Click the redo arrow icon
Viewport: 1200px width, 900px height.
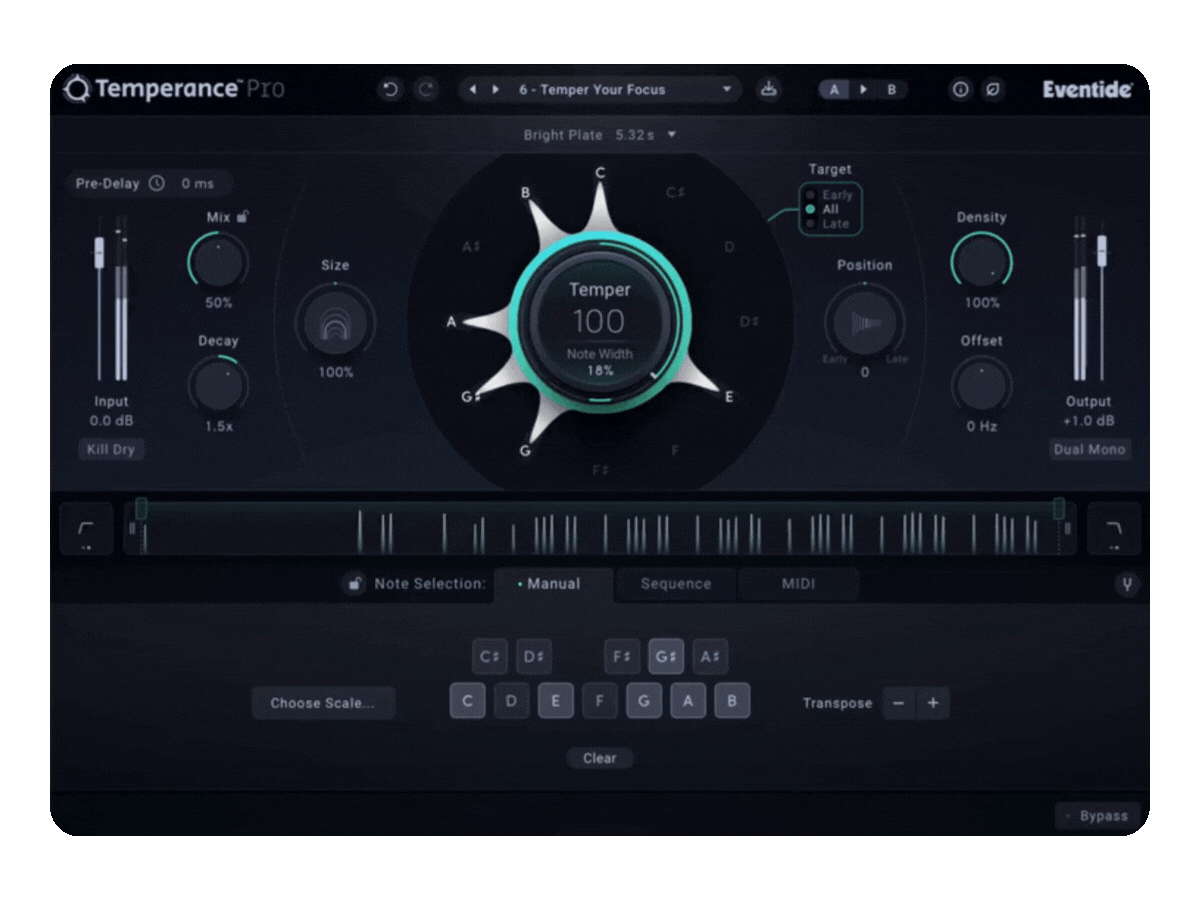point(427,90)
